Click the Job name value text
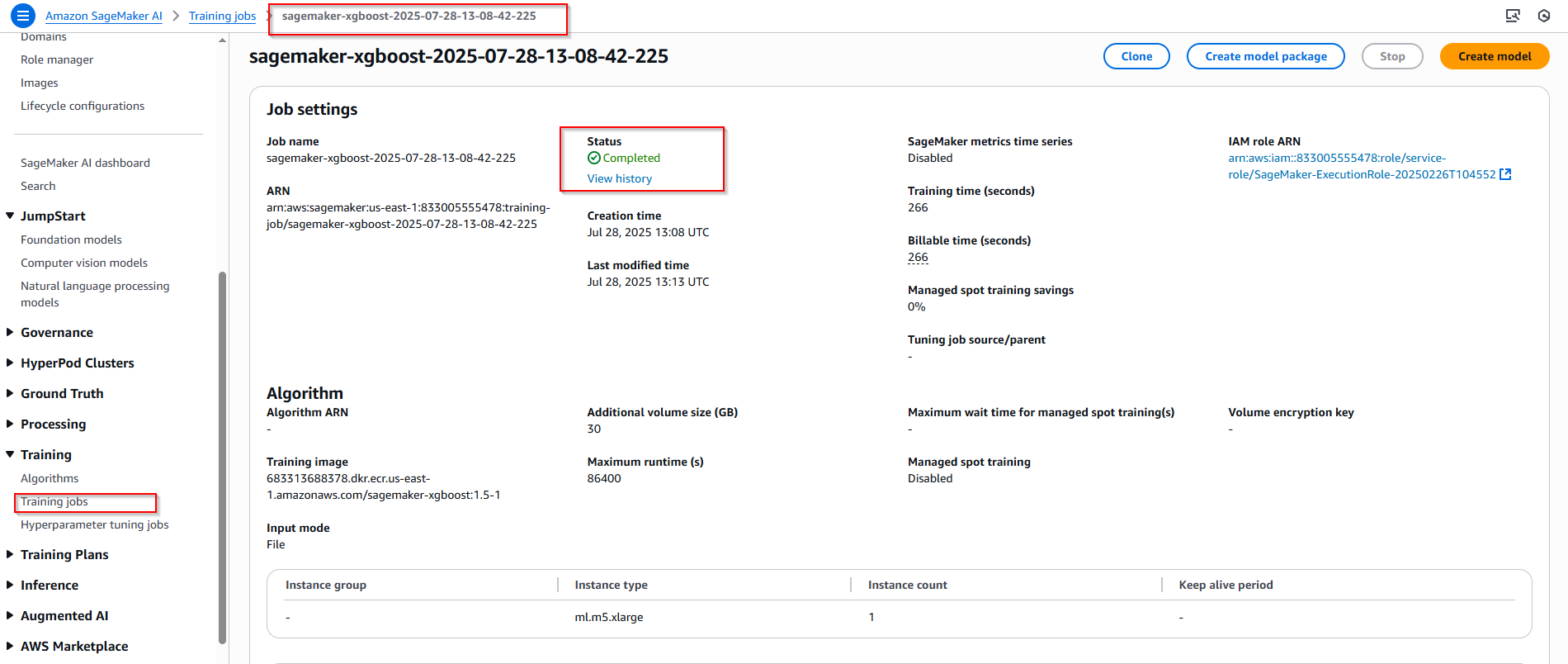 click(x=391, y=158)
